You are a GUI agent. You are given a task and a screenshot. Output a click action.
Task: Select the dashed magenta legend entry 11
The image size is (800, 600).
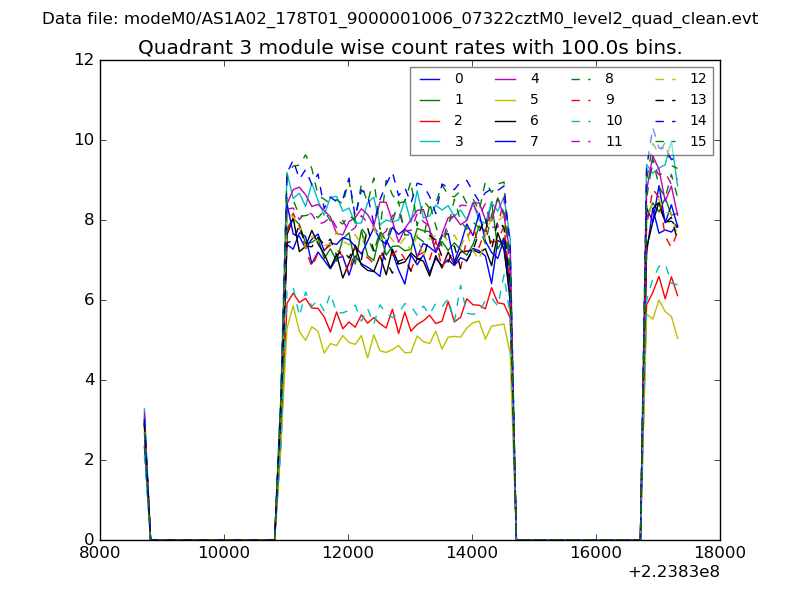580,141
